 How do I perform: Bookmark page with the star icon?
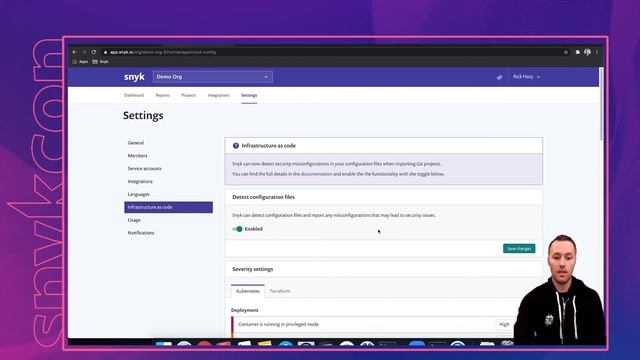click(x=566, y=52)
